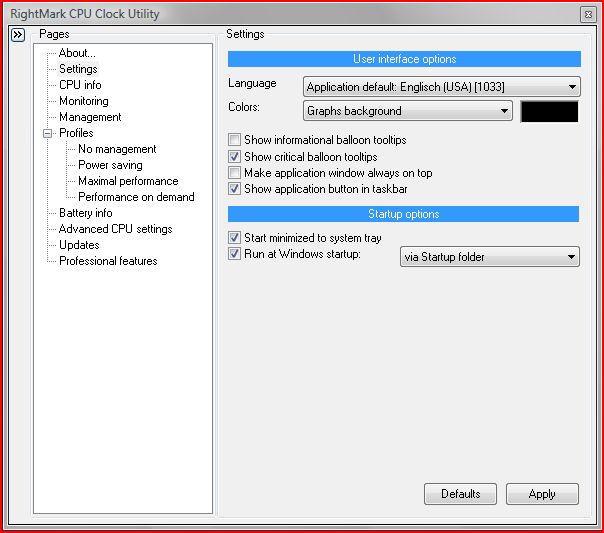Click the Startup options header
This screenshot has height=533, width=604.
click(x=403, y=214)
